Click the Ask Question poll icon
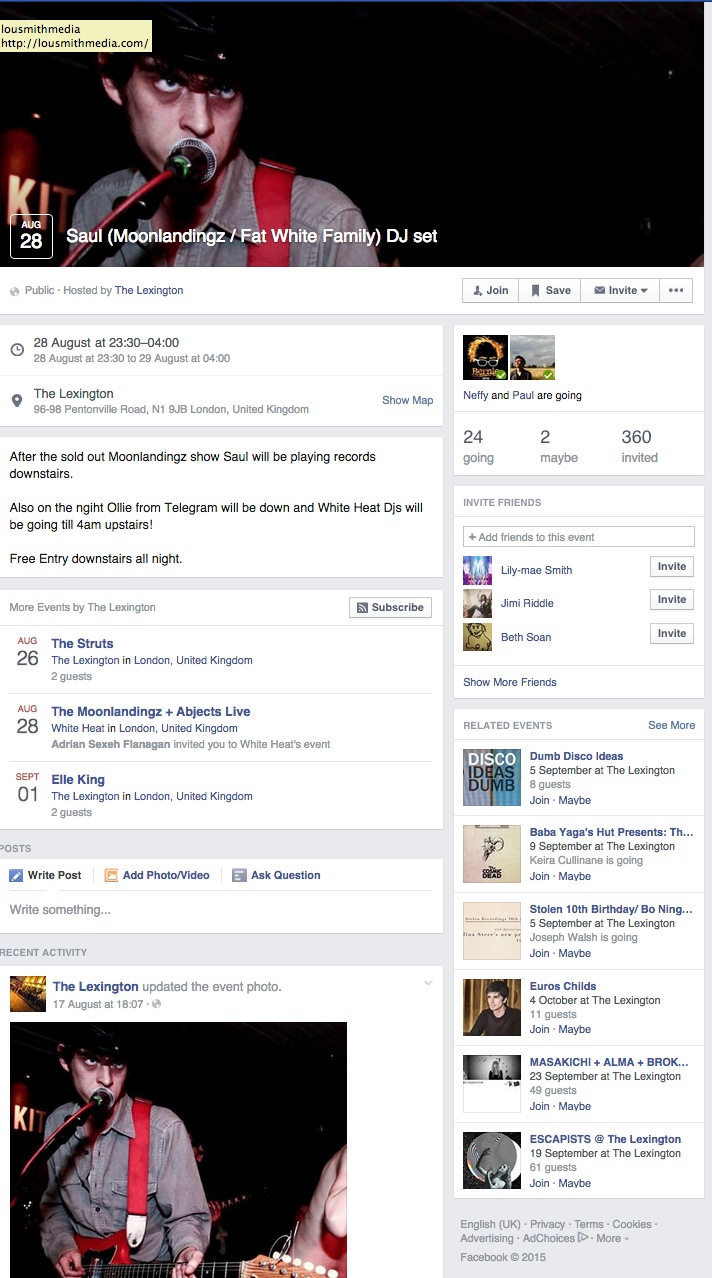 tap(239, 875)
